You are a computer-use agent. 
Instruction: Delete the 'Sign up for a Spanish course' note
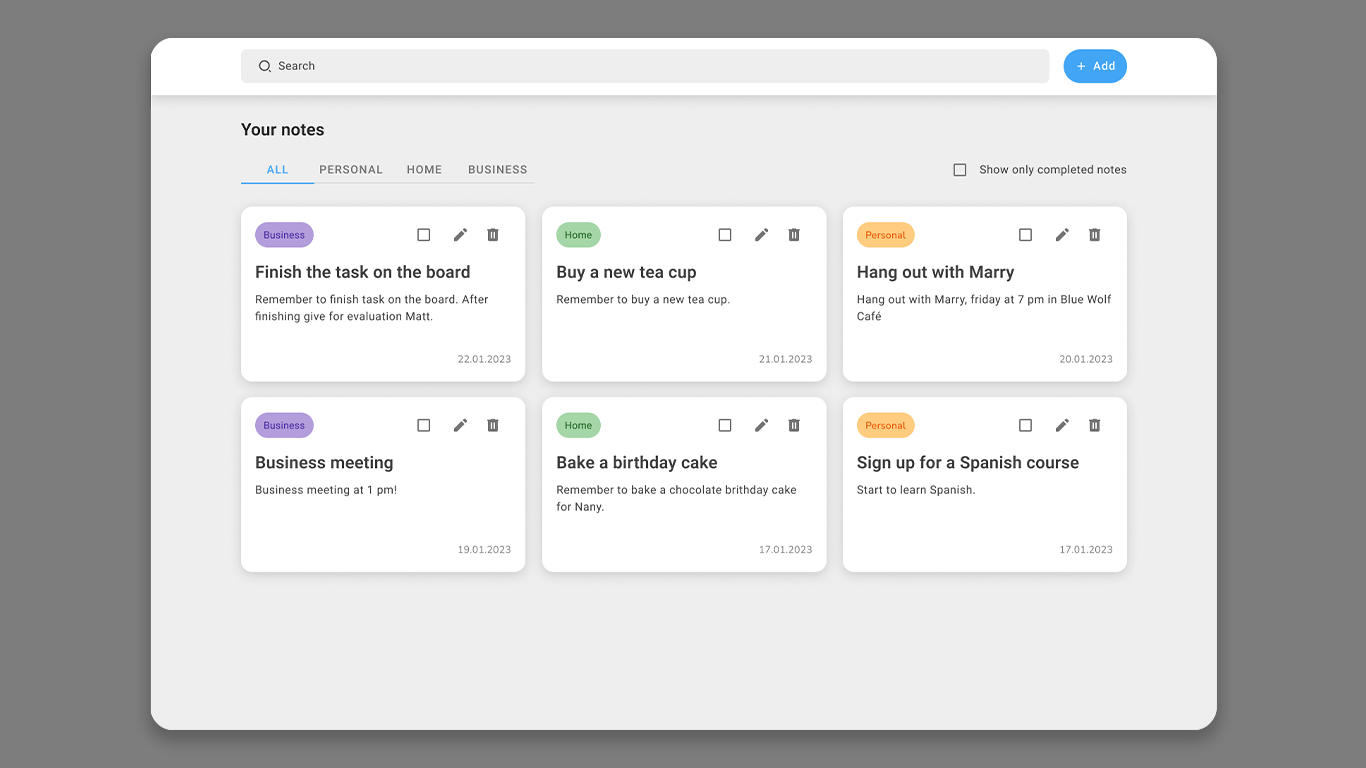click(1094, 425)
